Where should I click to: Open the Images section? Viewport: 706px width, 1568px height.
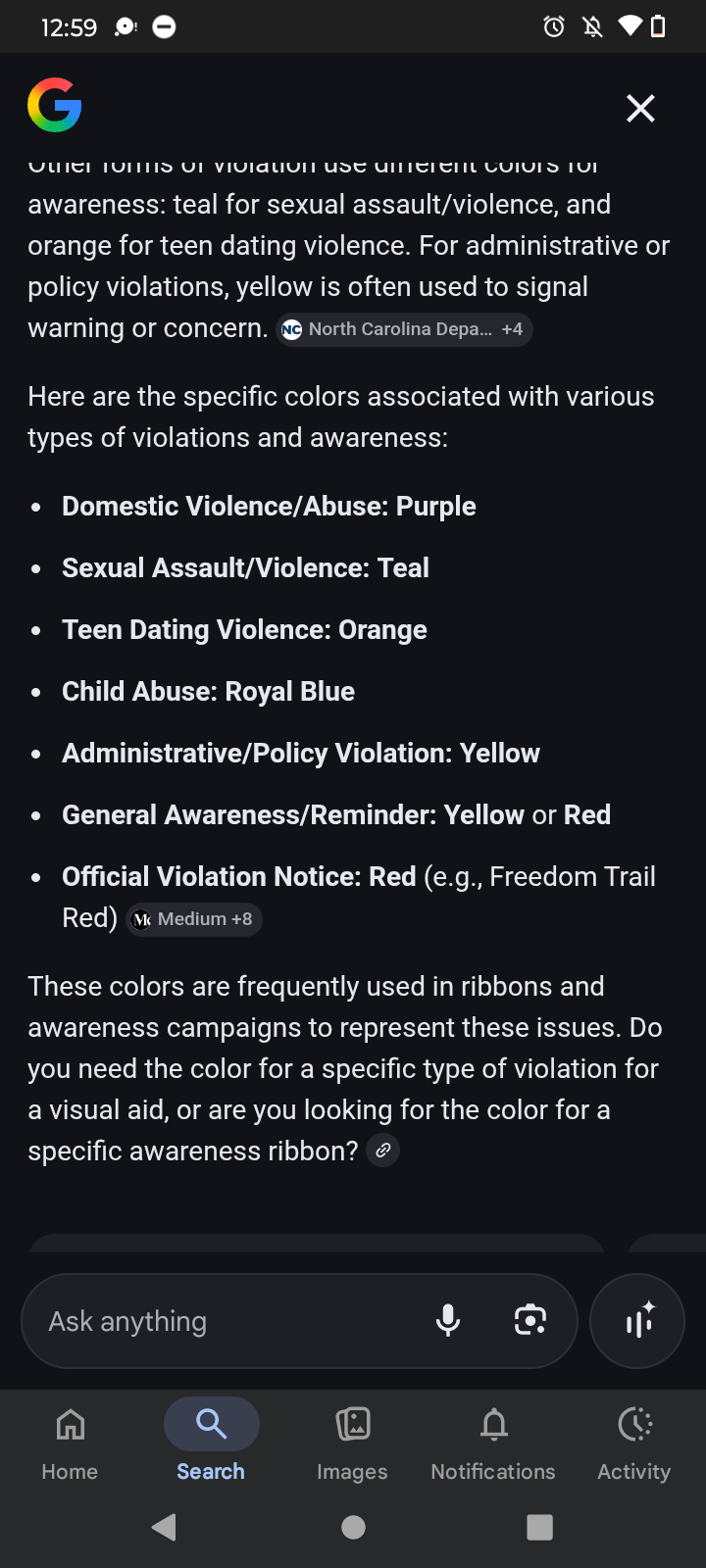(x=352, y=1441)
